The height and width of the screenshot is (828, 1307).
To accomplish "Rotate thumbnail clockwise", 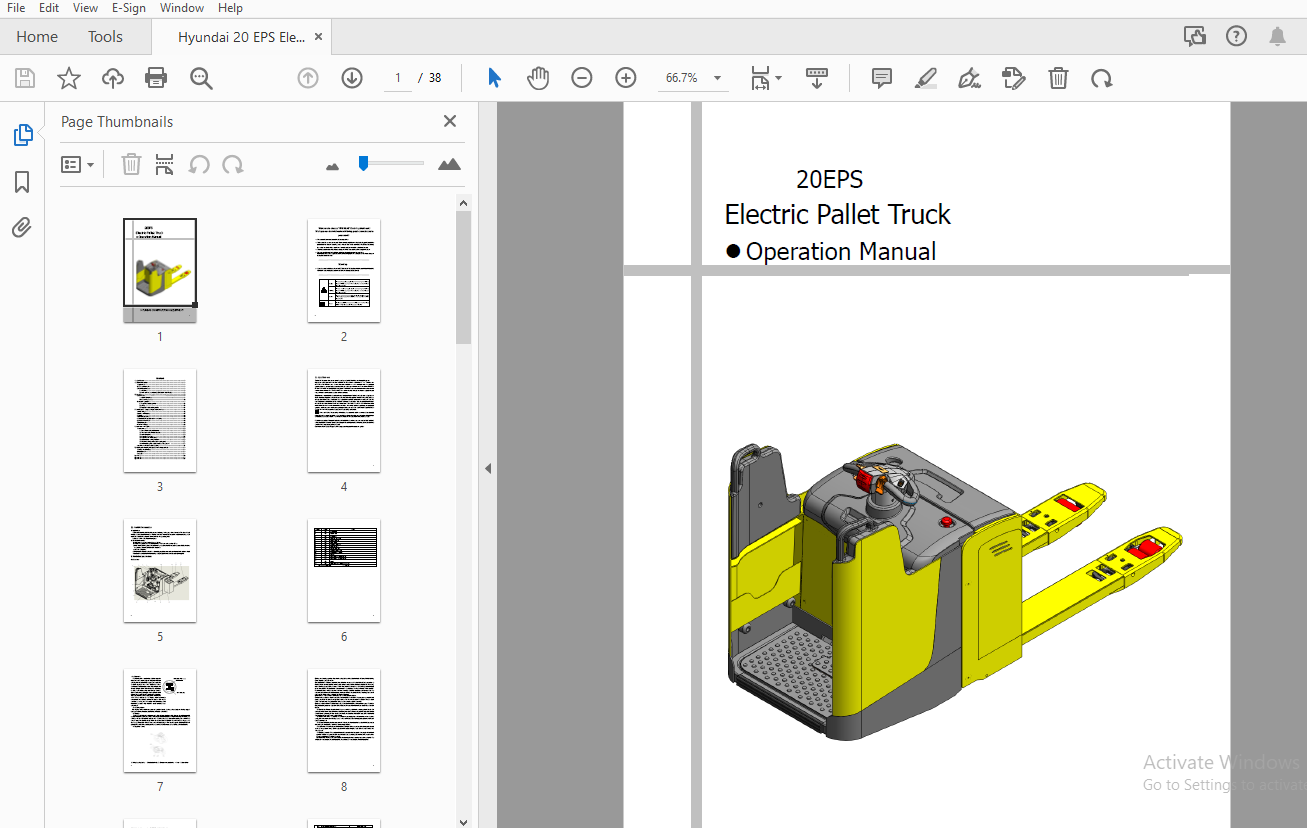I will point(233,164).
